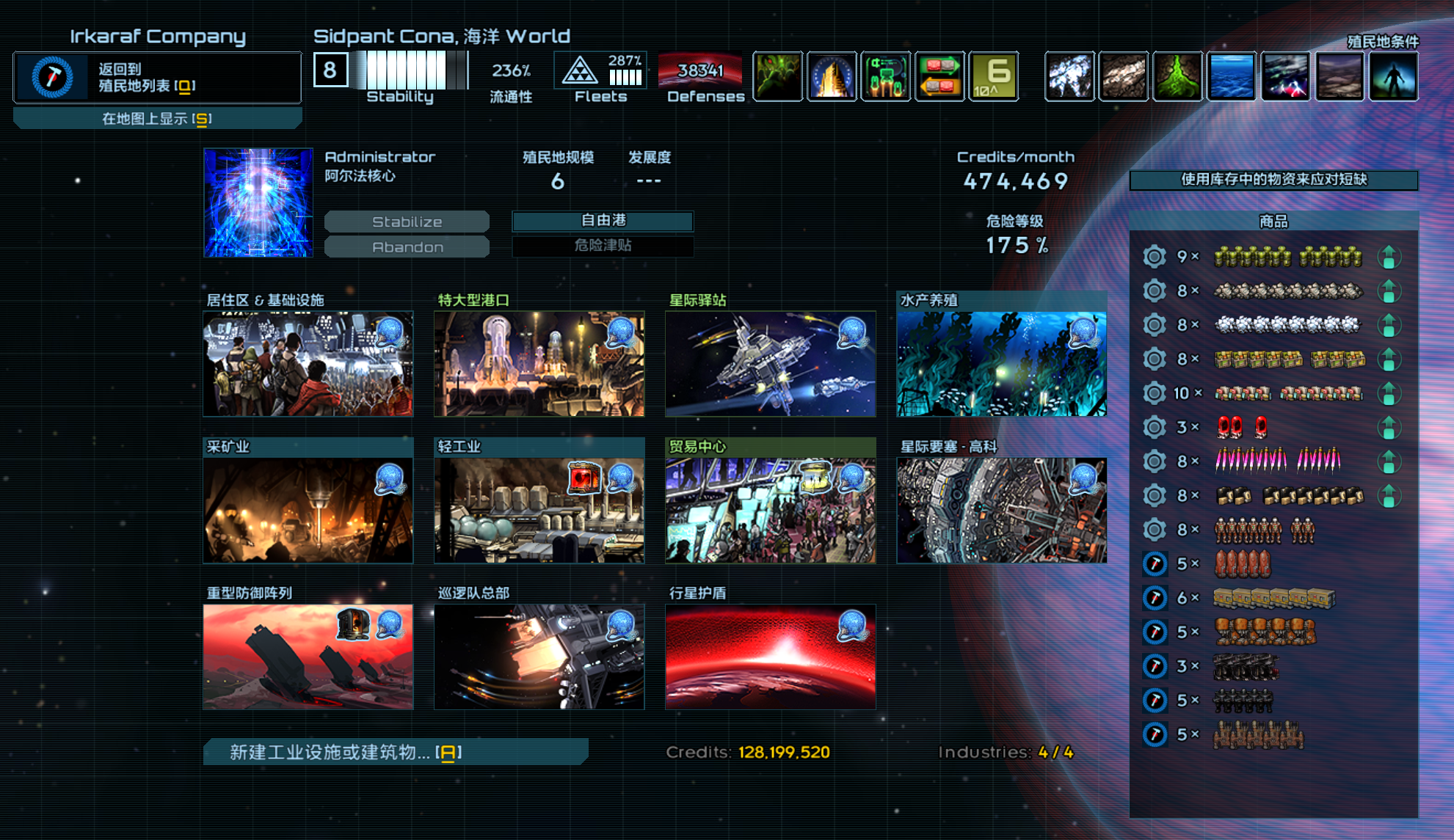Click the Abandon button
Viewport: 1454px width, 840px height.
click(407, 247)
